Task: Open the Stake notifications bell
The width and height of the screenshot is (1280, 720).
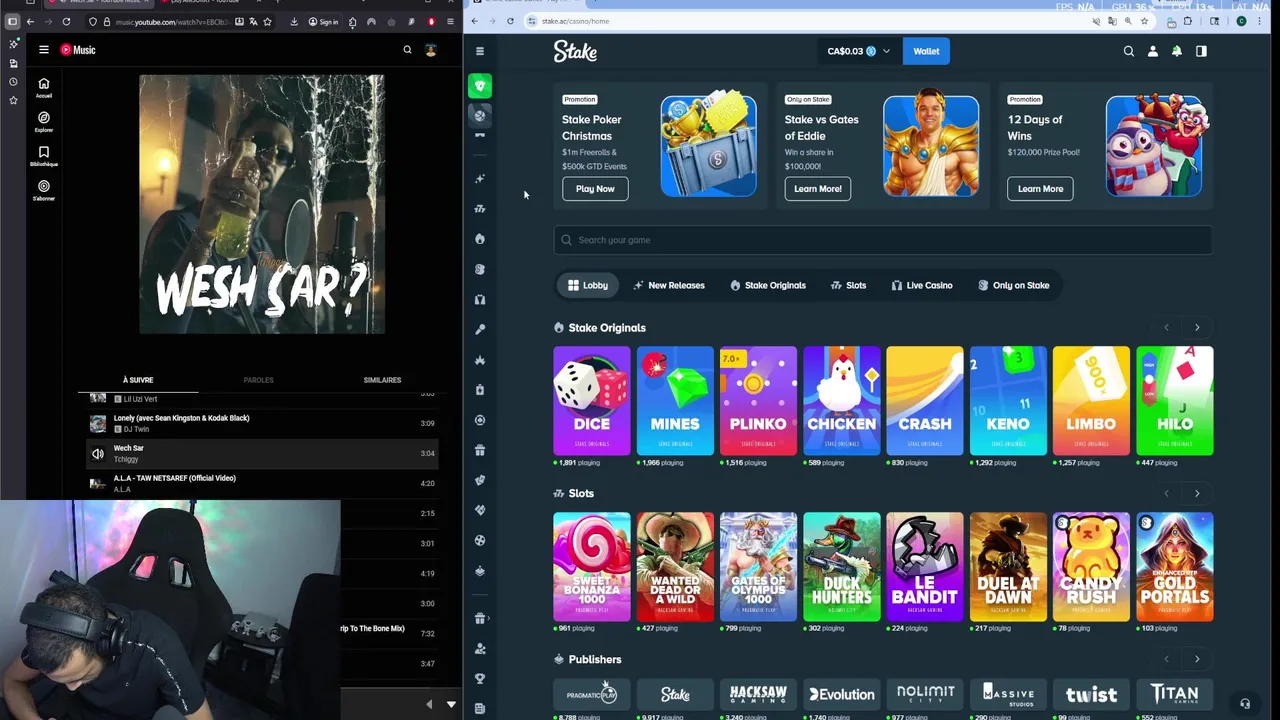Action: point(1177,51)
